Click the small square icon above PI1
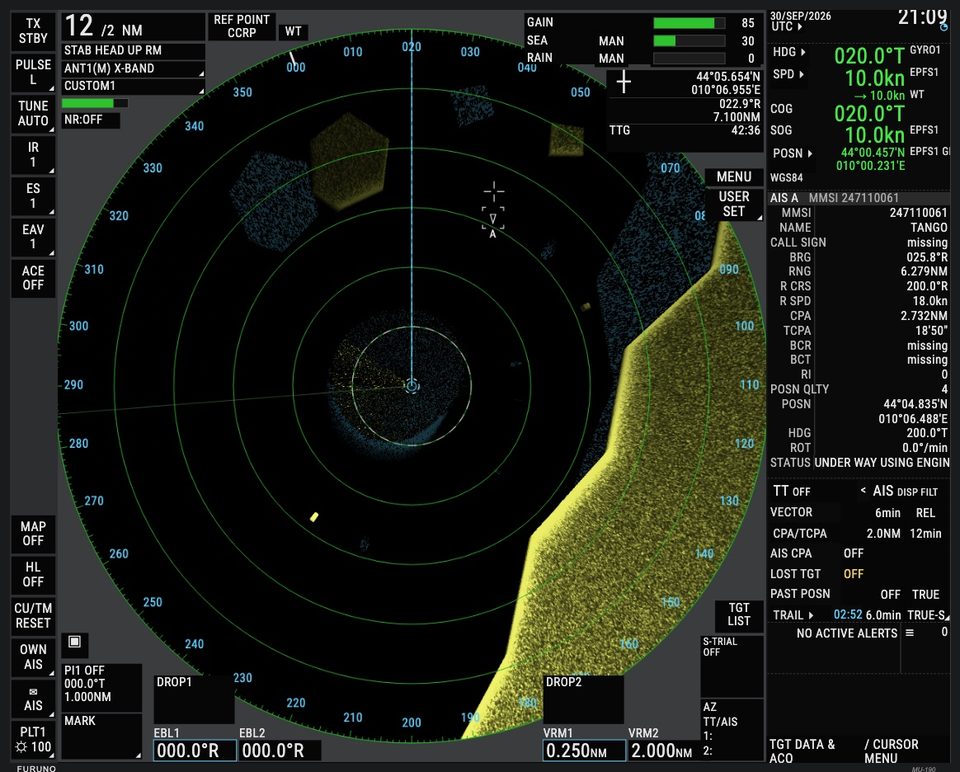Screen dimensions: 960x772 [75, 642]
